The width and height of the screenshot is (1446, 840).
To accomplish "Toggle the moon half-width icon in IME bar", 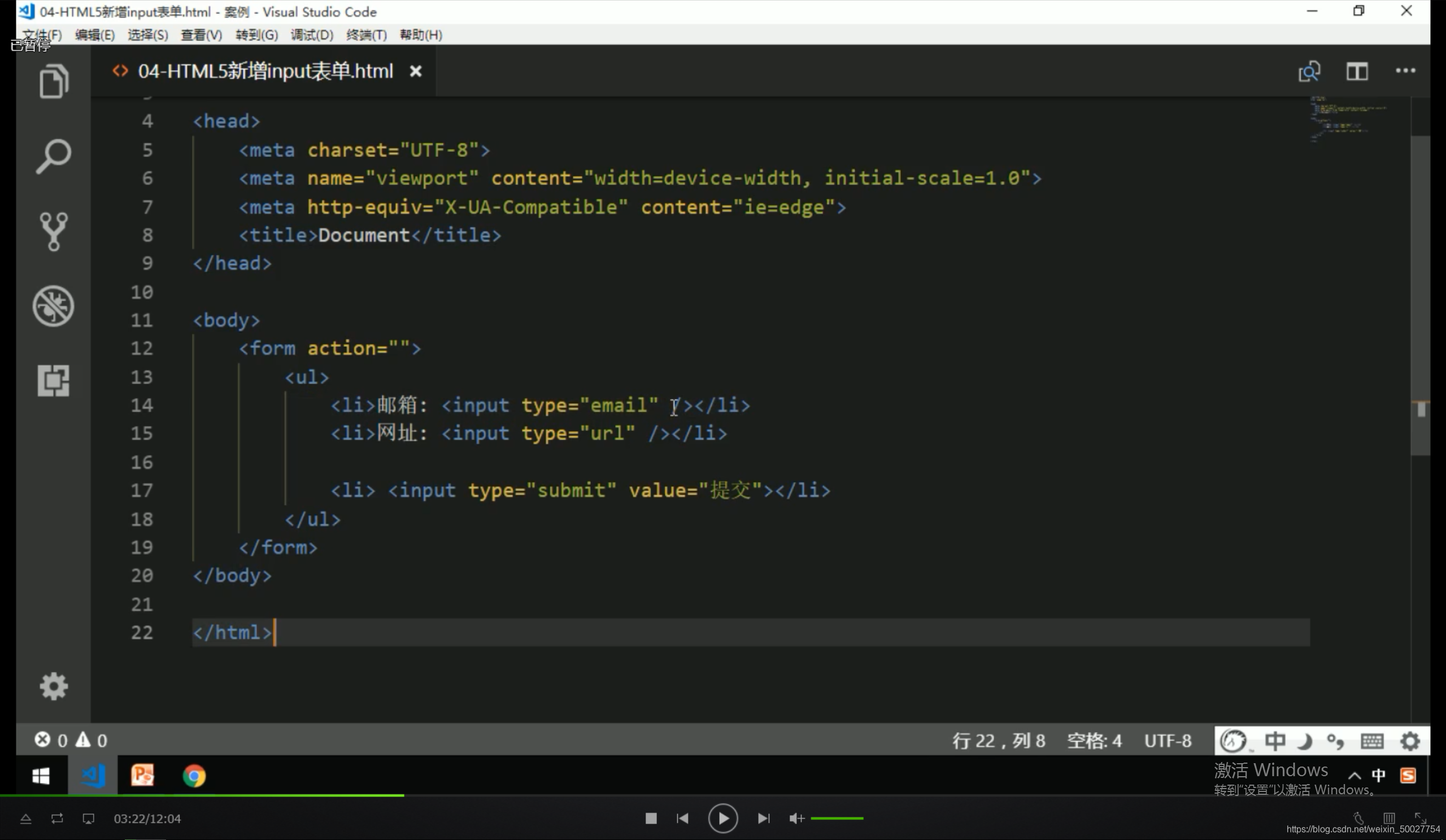I will click(x=1305, y=741).
